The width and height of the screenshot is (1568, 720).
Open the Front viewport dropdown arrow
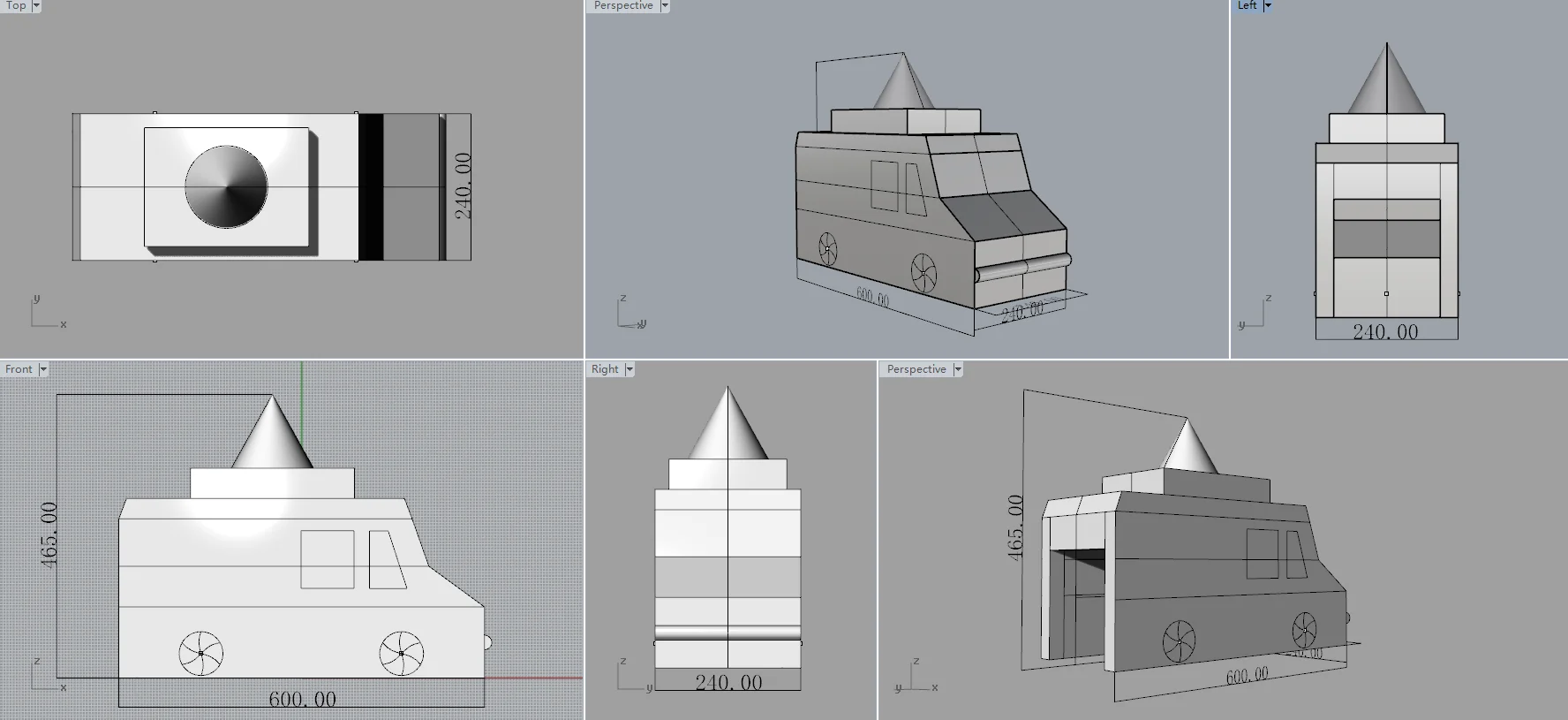[x=43, y=369]
